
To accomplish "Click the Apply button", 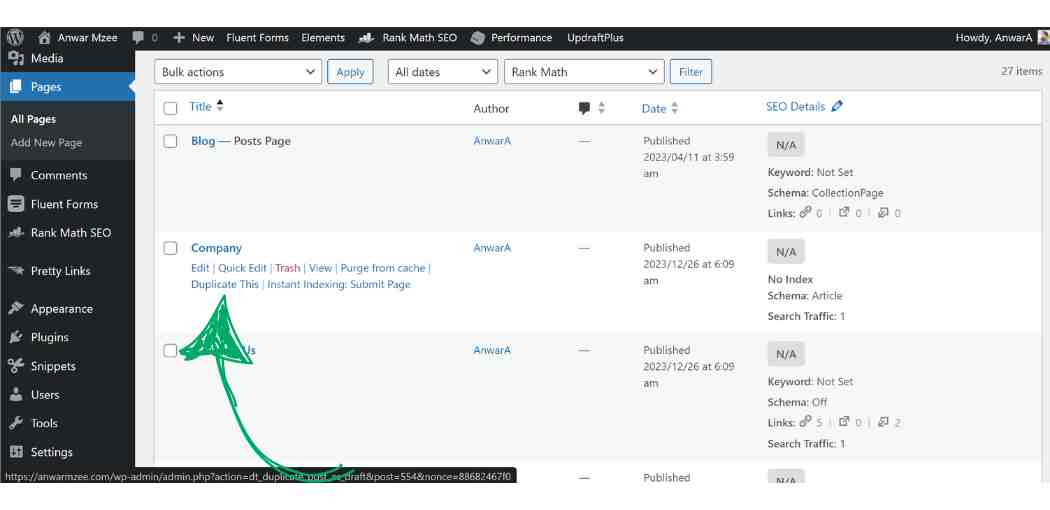I will (x=350, y=72).
